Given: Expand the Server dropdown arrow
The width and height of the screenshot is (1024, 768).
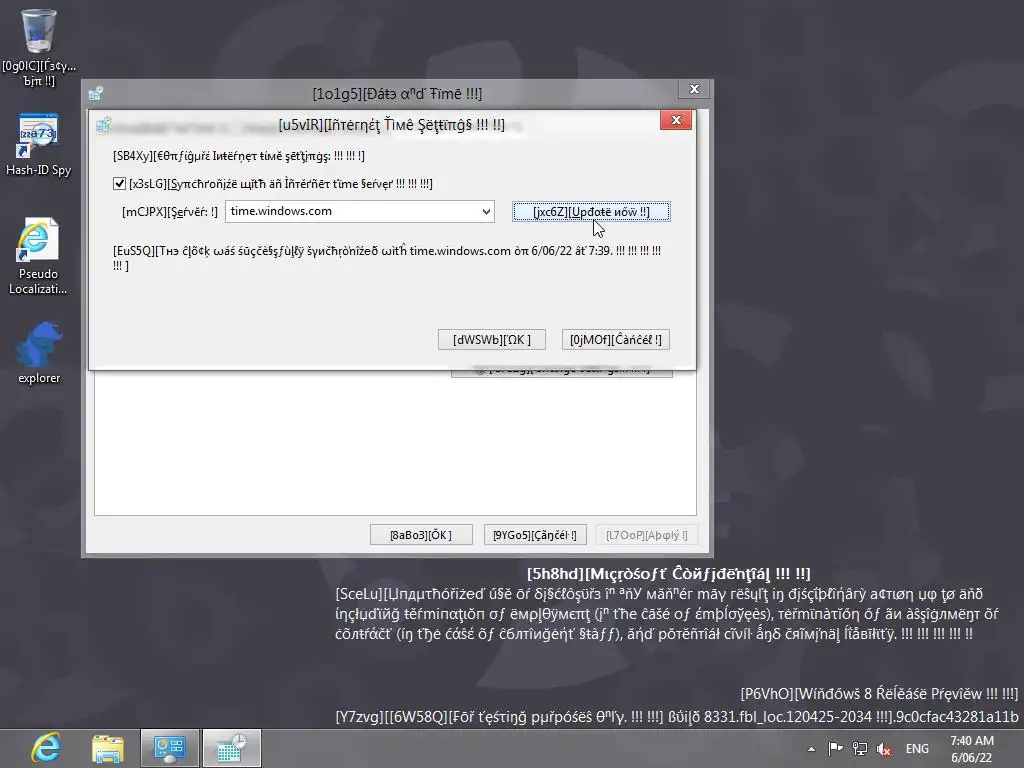Looking at the screenshot, I should point(486,212).
